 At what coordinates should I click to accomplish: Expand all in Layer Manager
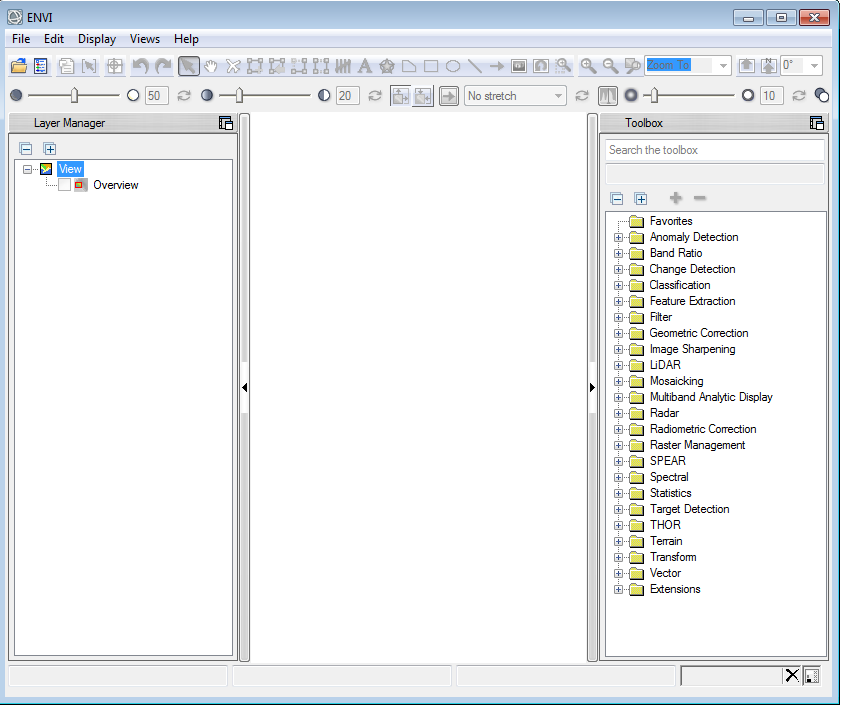(49, 149)
